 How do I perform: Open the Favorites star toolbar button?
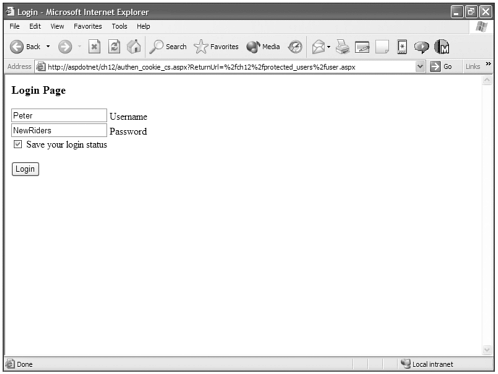click(216, 47)
